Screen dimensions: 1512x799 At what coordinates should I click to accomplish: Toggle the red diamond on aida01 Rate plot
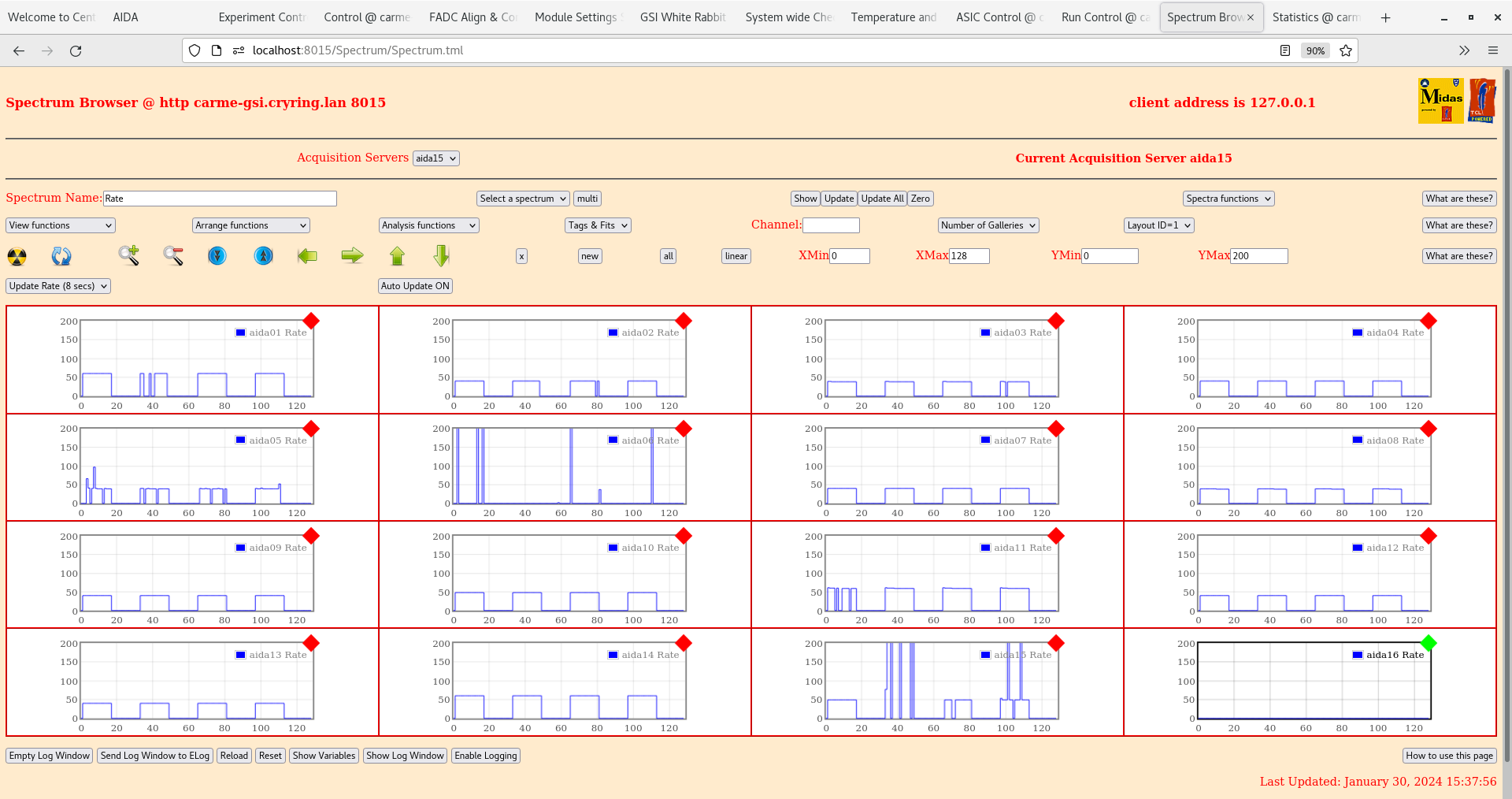tap(311, 321)
